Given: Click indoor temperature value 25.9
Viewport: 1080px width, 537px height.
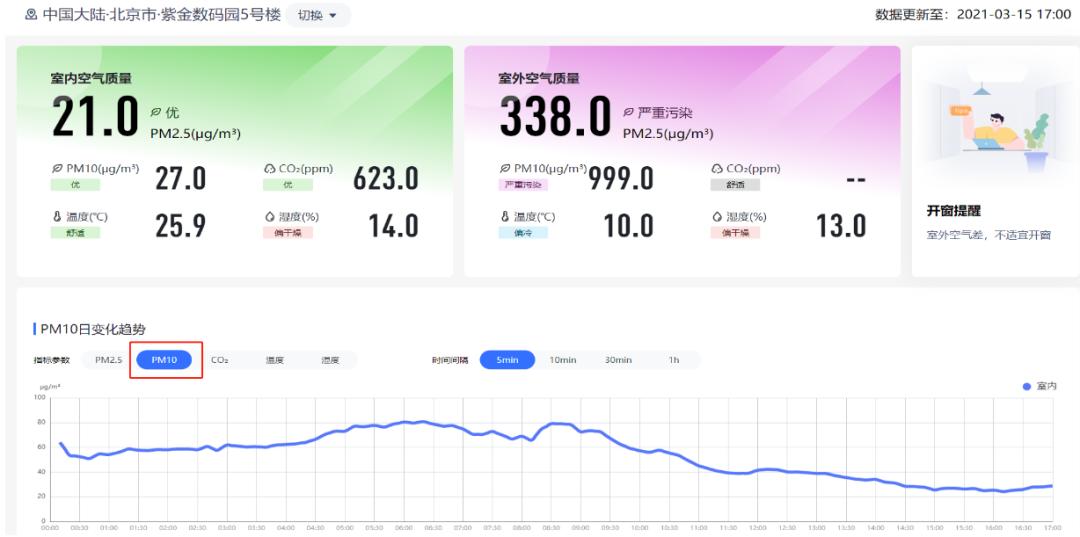Looking at the screenshot, I should click(x=180, y=226).
